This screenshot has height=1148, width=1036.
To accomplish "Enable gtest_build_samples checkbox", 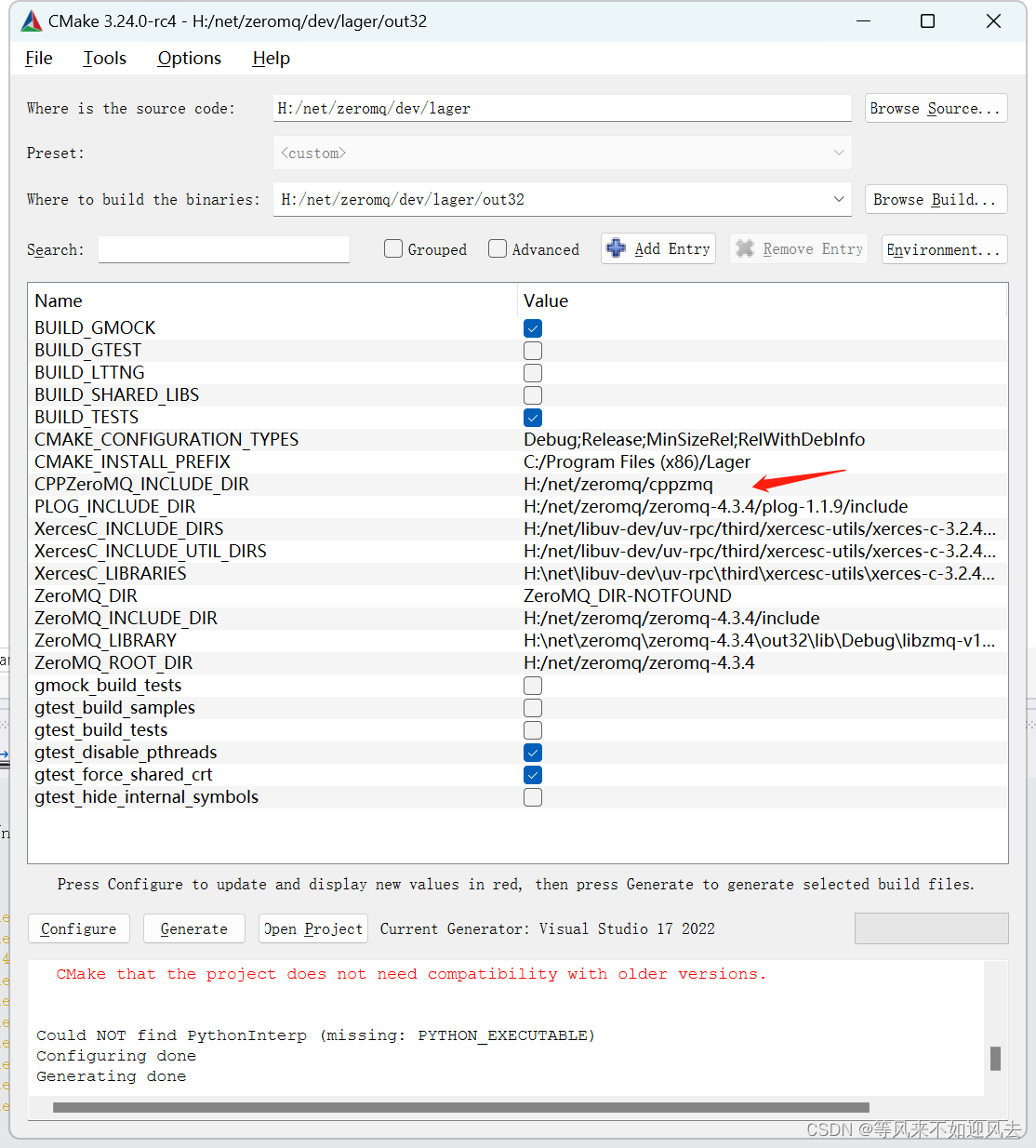I will [533, 708].
